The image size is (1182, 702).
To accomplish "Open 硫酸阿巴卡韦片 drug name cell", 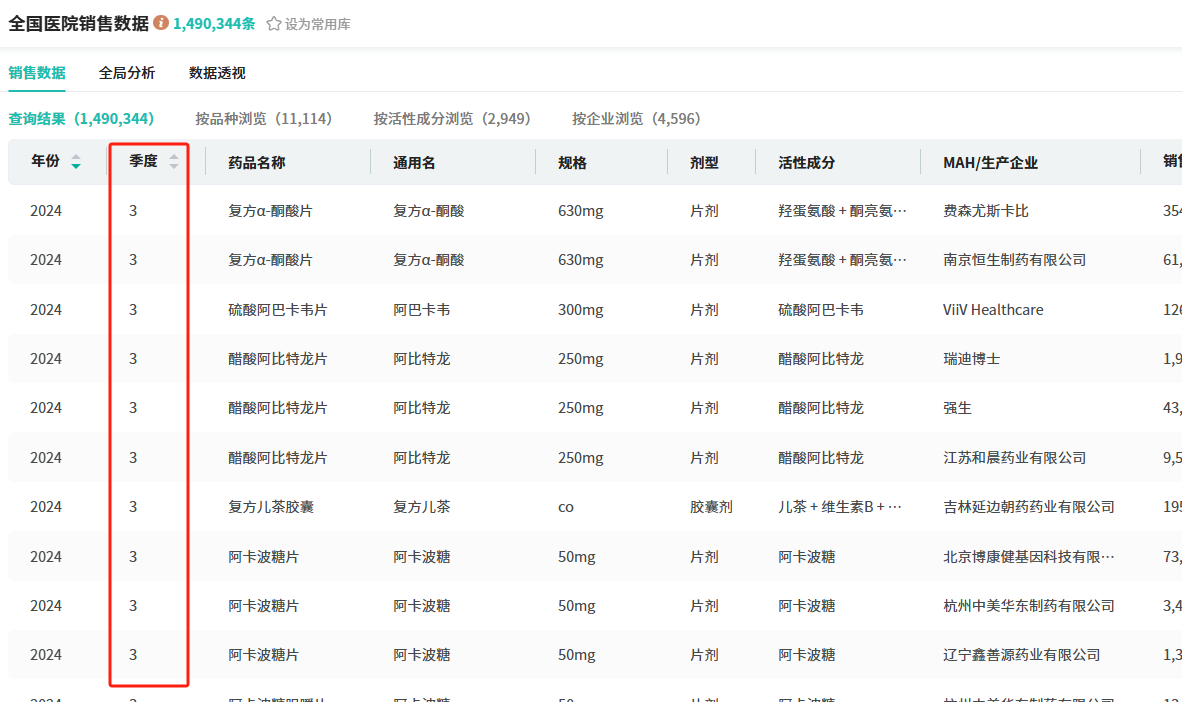I will pyautogui.click(x=277, y=310).
